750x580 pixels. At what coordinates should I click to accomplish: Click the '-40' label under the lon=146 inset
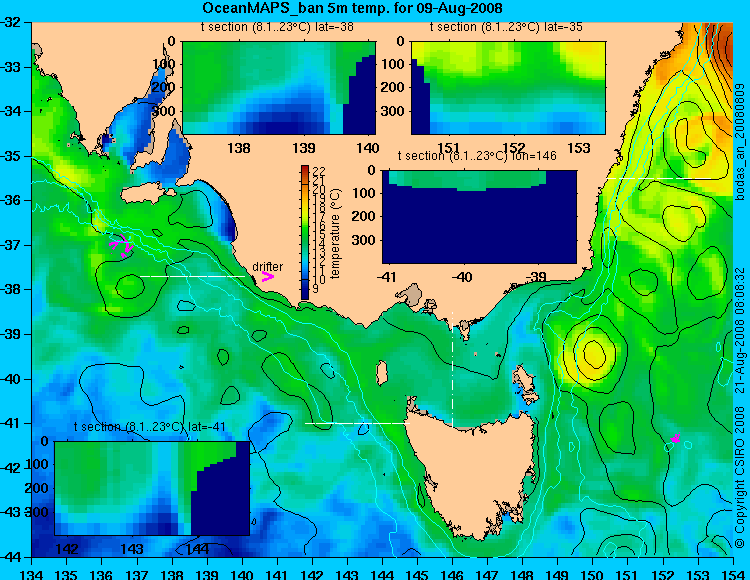462,276
